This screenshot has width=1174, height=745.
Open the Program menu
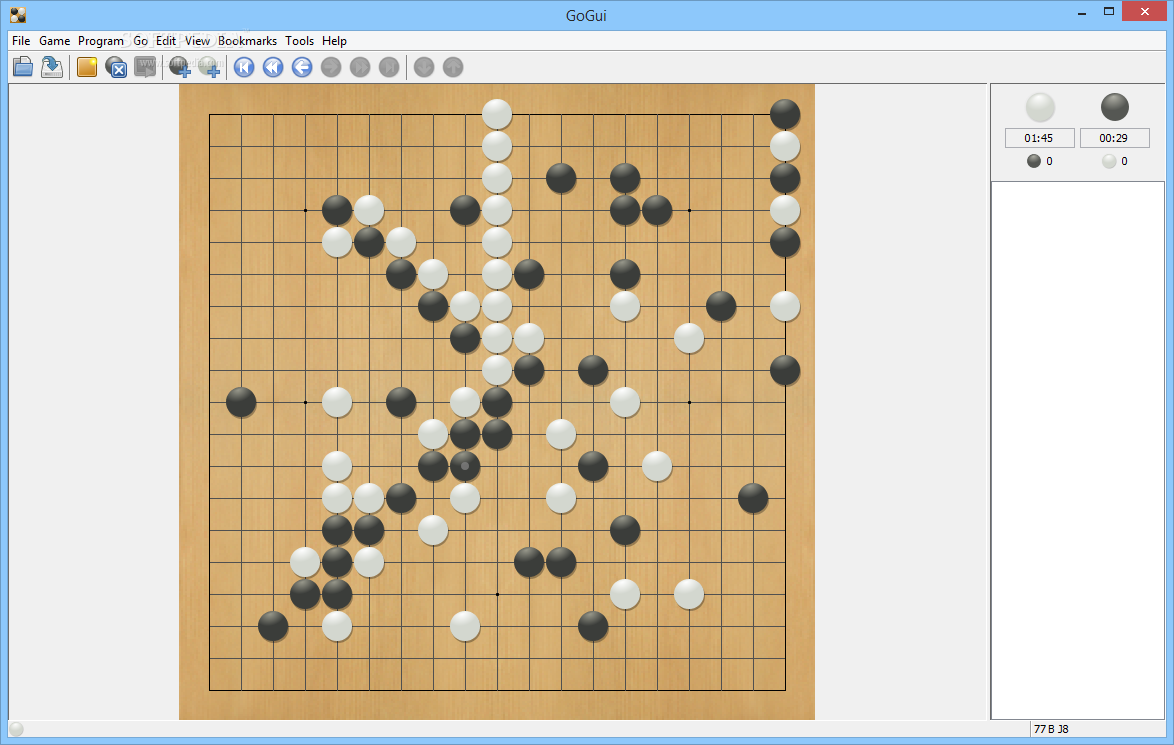[x=100, y=40]
